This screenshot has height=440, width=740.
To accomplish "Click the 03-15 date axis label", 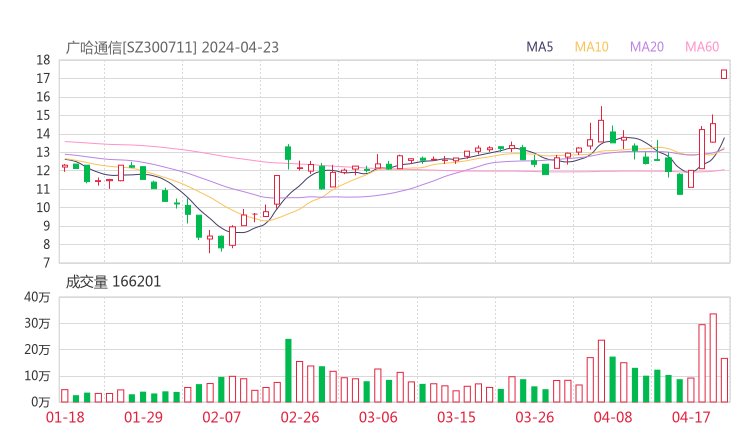I will pyautogui.click(x=456, y=417).
